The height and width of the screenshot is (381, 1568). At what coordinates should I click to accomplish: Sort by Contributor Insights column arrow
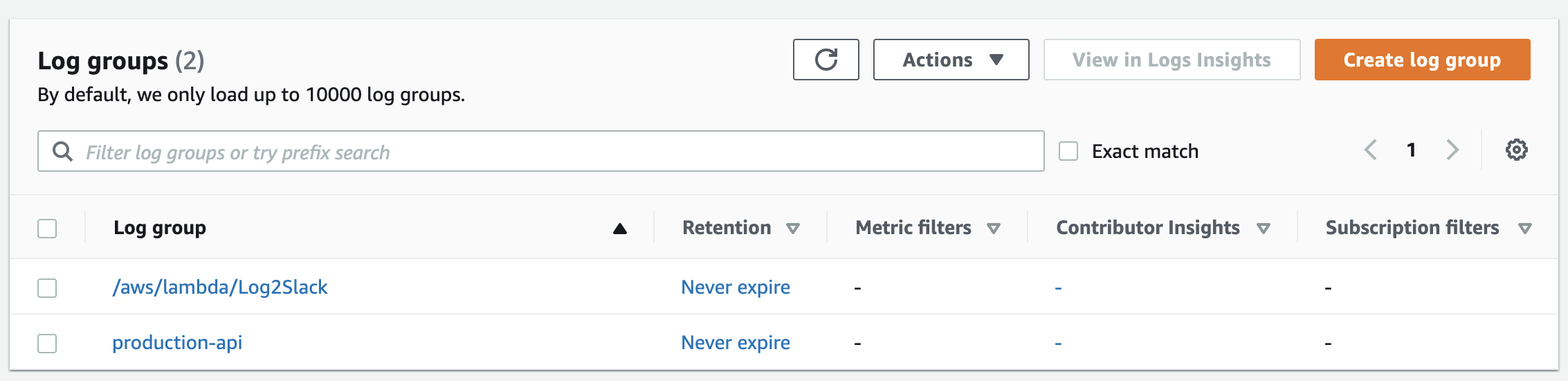tap(1263, 229)
